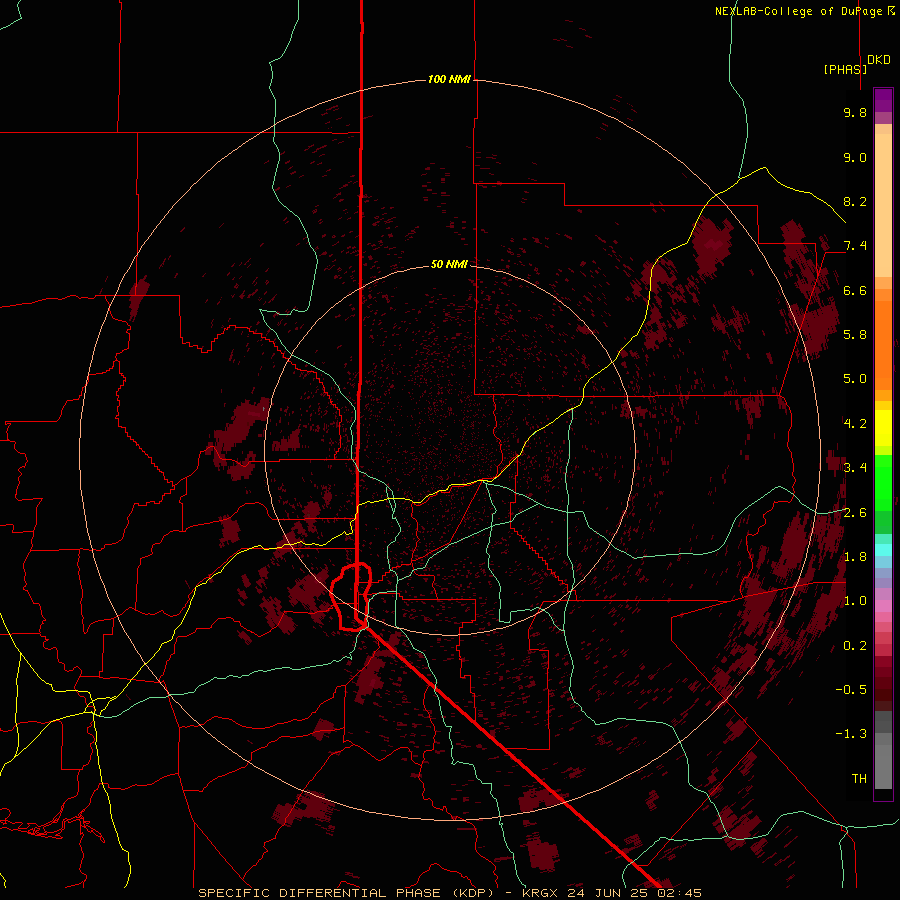
Task: Click the thick red outlined lake polygon
Action: point(351,597)
